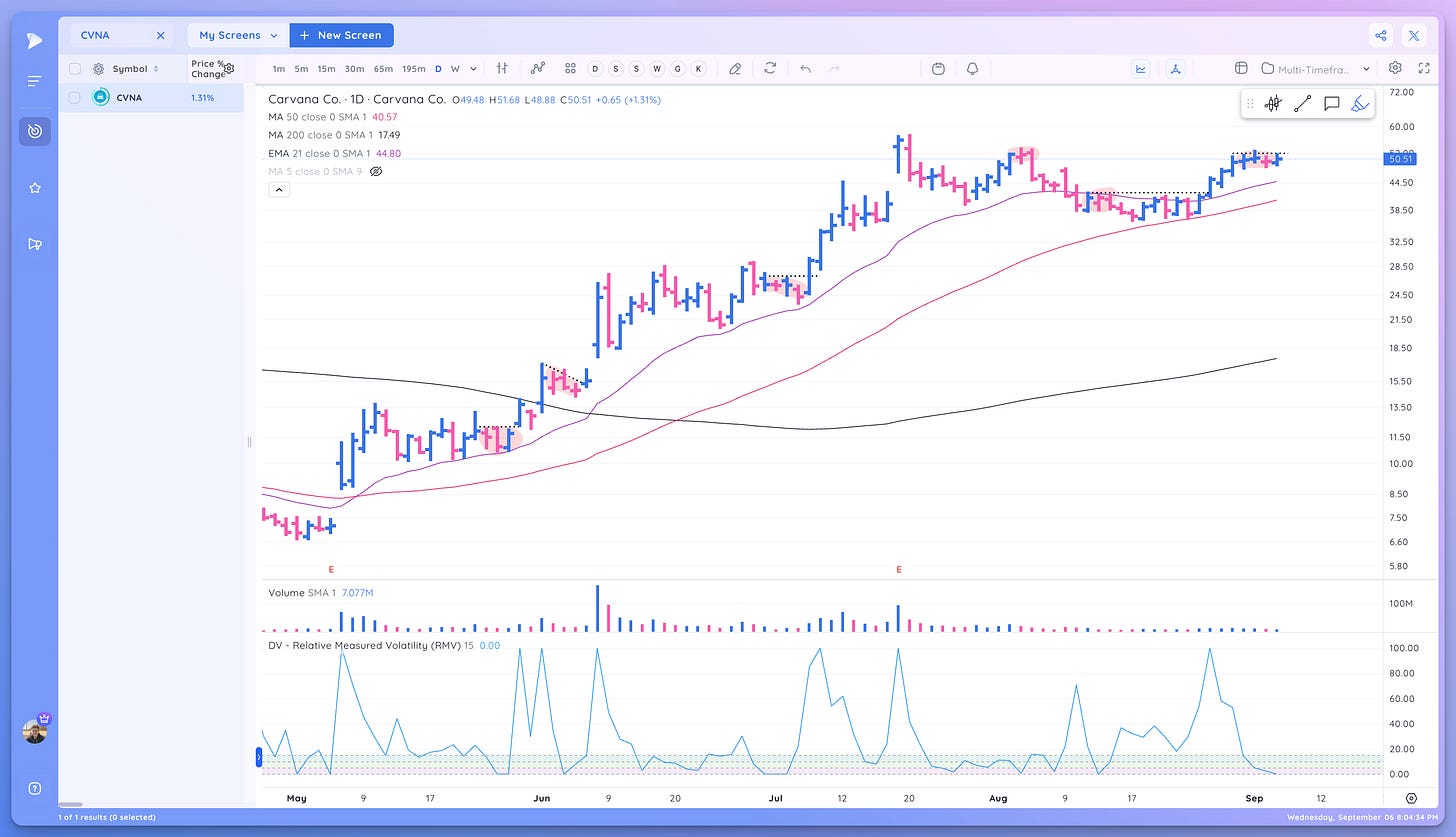Click the refresh chart data icon
This screenshot has width=1456, height=837.
(770, 68)
